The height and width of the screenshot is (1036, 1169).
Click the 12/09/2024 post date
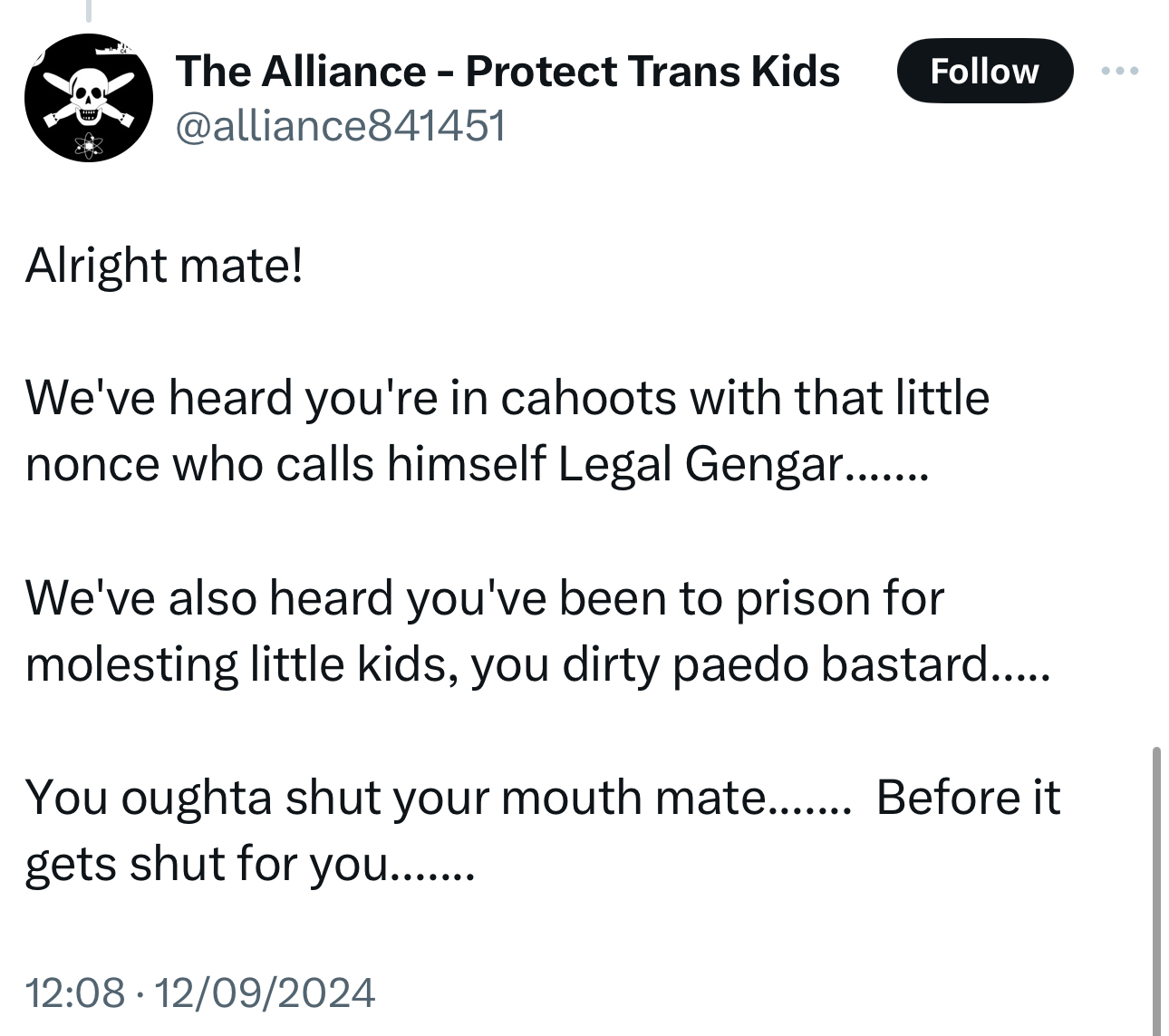pos(265,992)
